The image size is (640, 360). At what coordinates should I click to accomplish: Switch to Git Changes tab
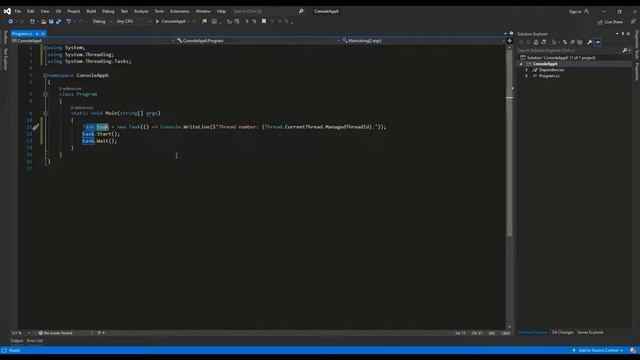[x=562, y=333]
